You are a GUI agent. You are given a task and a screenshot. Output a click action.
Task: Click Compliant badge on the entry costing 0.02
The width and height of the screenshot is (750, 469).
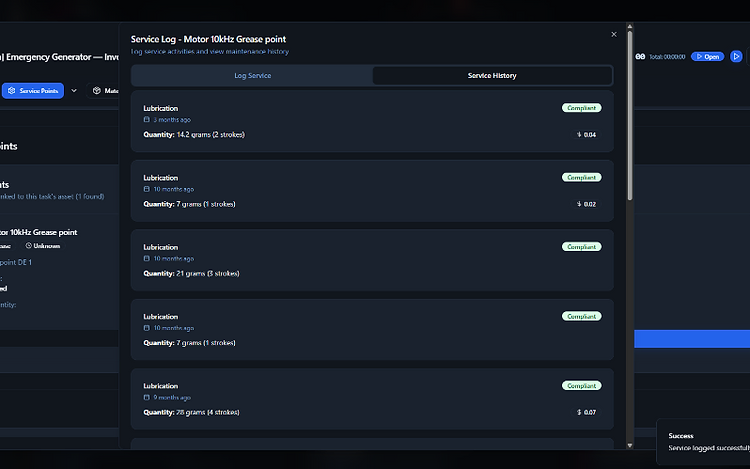[582, 177]
